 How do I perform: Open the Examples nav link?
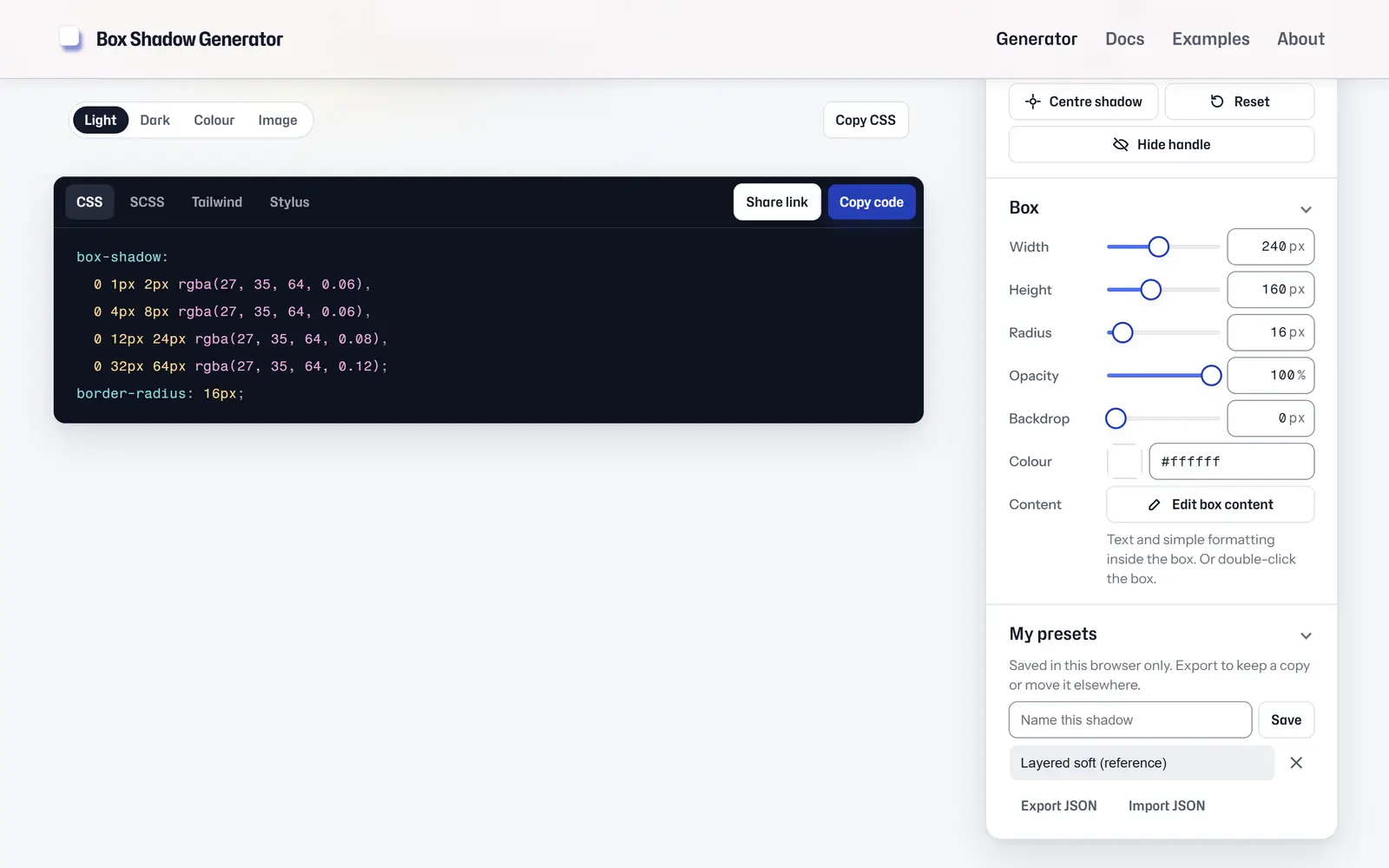coord(1211,39)
